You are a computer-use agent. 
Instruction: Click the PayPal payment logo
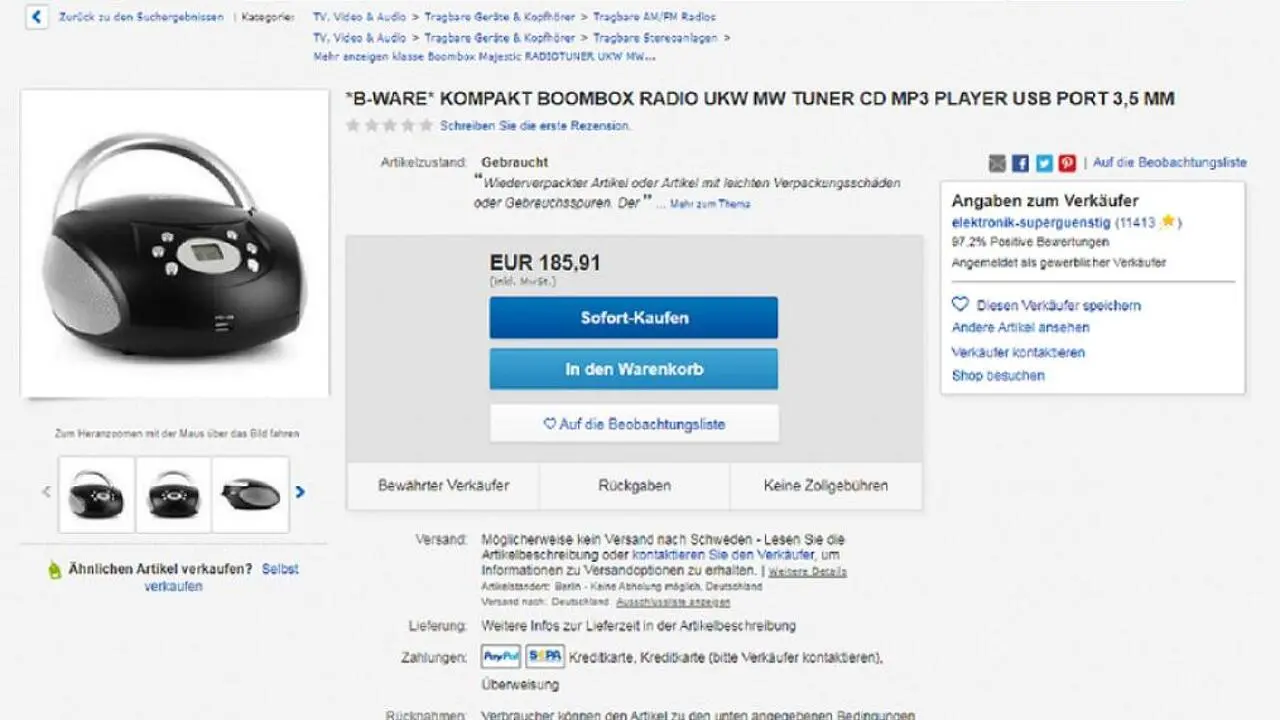pyautogui.click(x=501, y=657)
